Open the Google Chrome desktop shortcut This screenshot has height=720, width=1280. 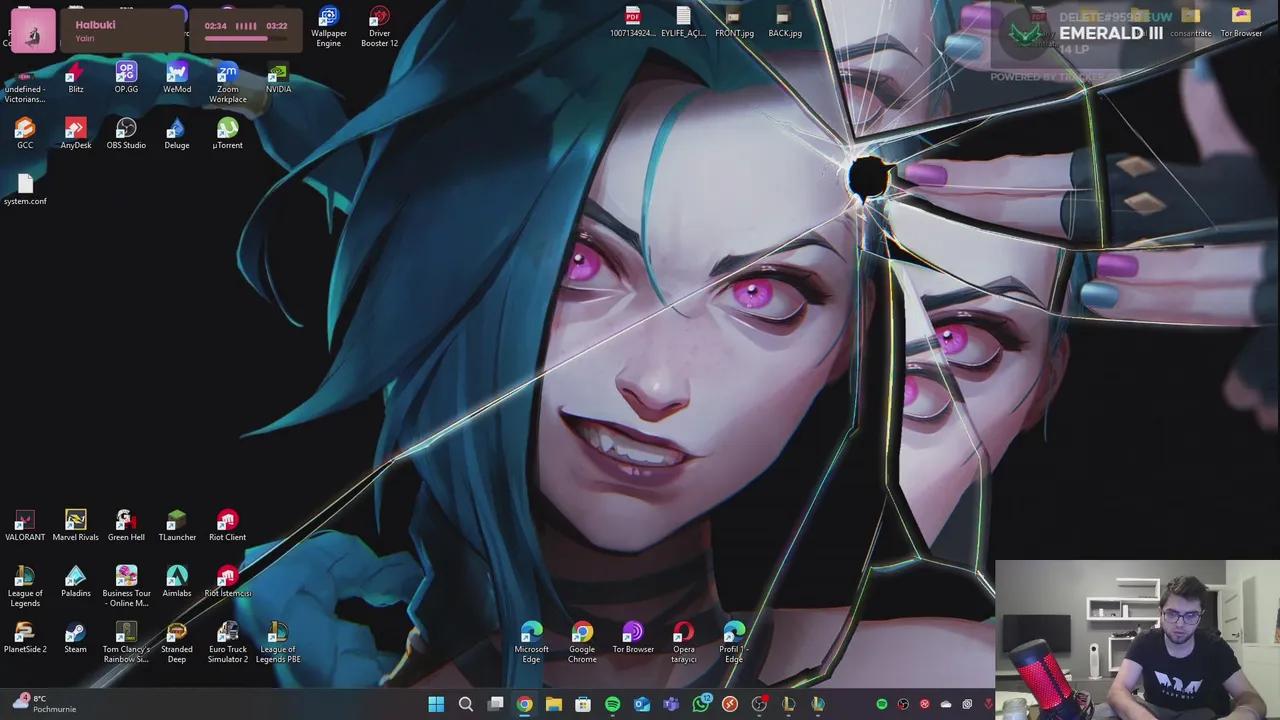[x=582, y=643]
